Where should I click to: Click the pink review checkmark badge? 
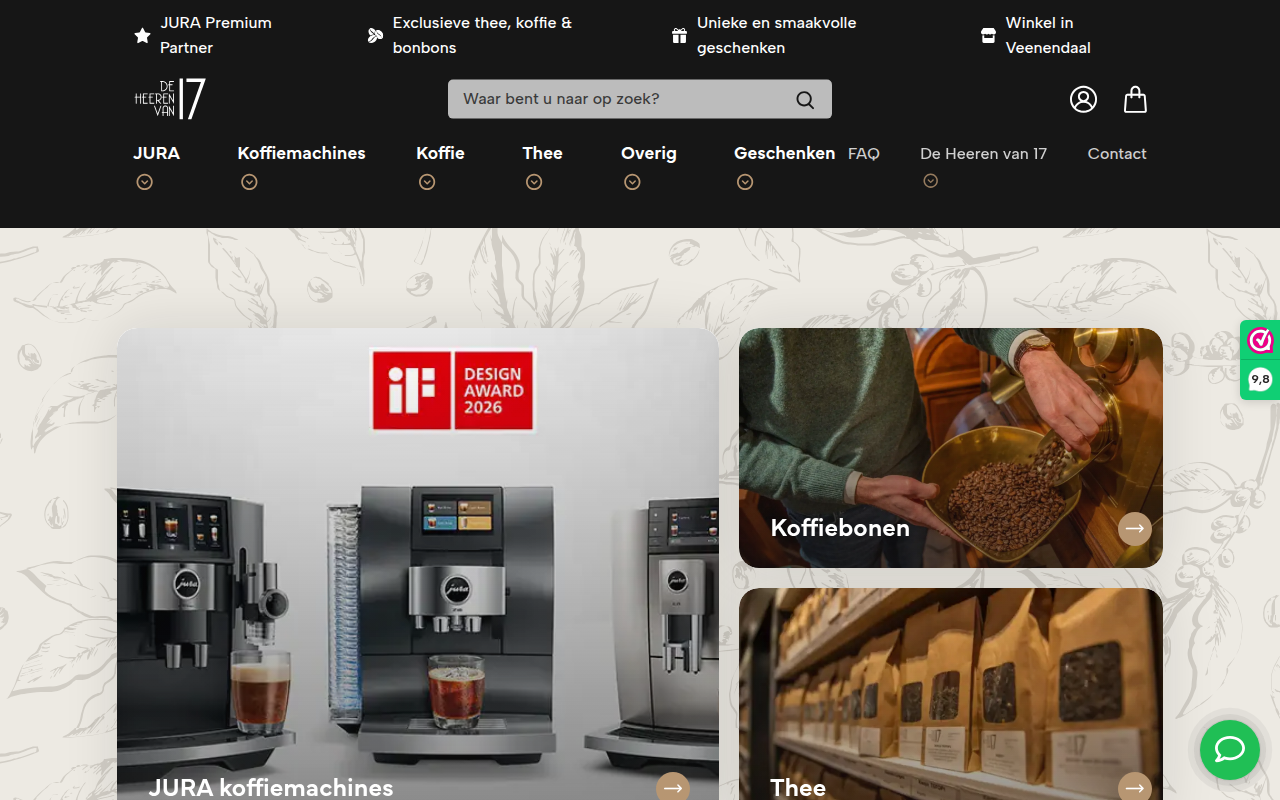tap(1260, 340)
